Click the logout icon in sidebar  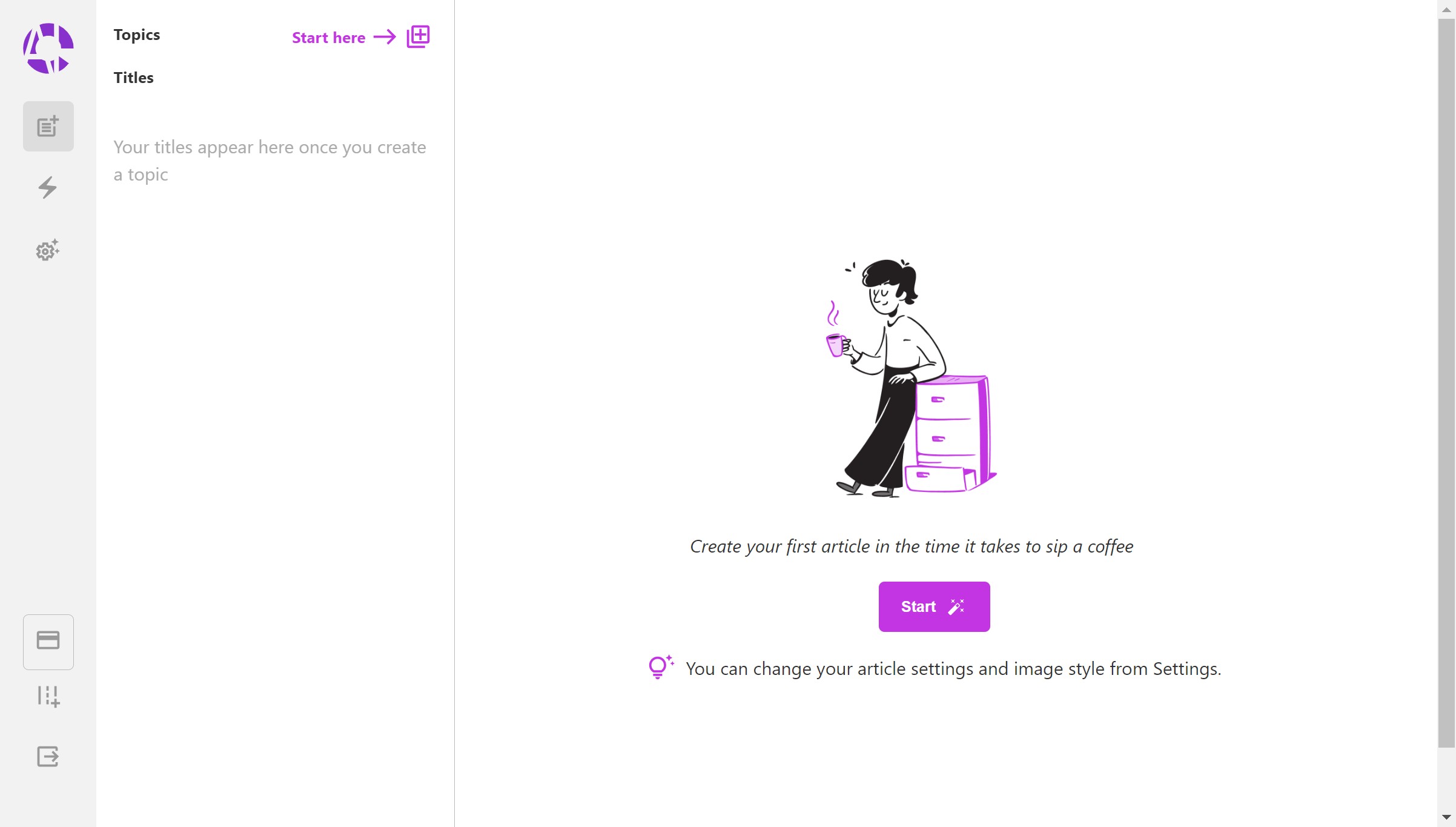[x=48, y=756]
